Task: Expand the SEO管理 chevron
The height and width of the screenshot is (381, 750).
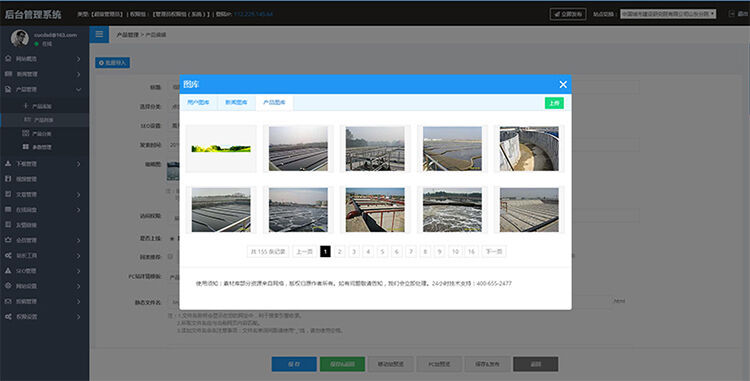Action: pyautogui.click(x=78, y=271)
